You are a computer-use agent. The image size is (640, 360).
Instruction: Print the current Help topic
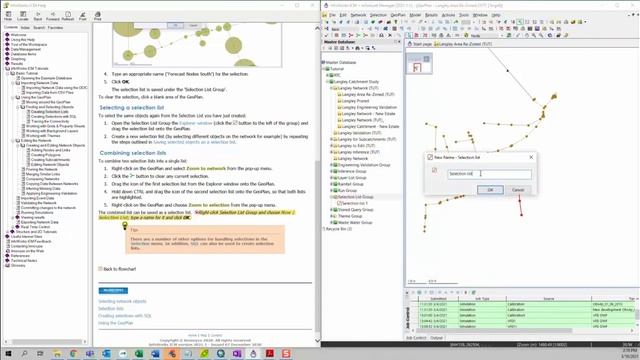[x=98, y=16]
